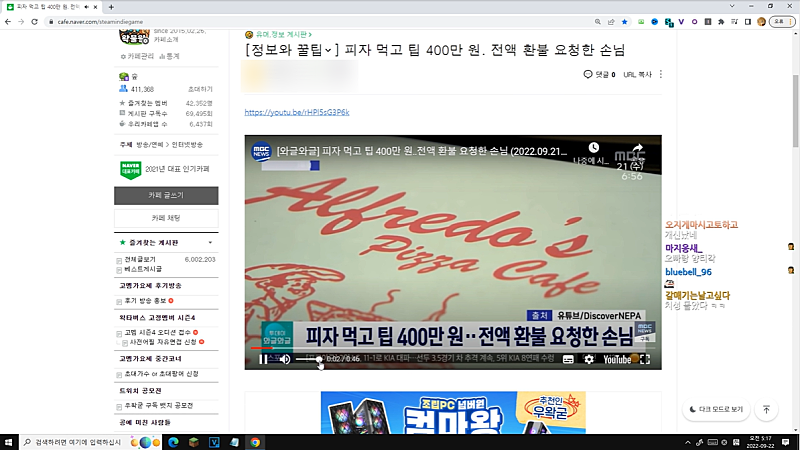The height and width of the screenshot is (450, 800).
Task: Open the Windows notification center
Action: tap(786, 442)
